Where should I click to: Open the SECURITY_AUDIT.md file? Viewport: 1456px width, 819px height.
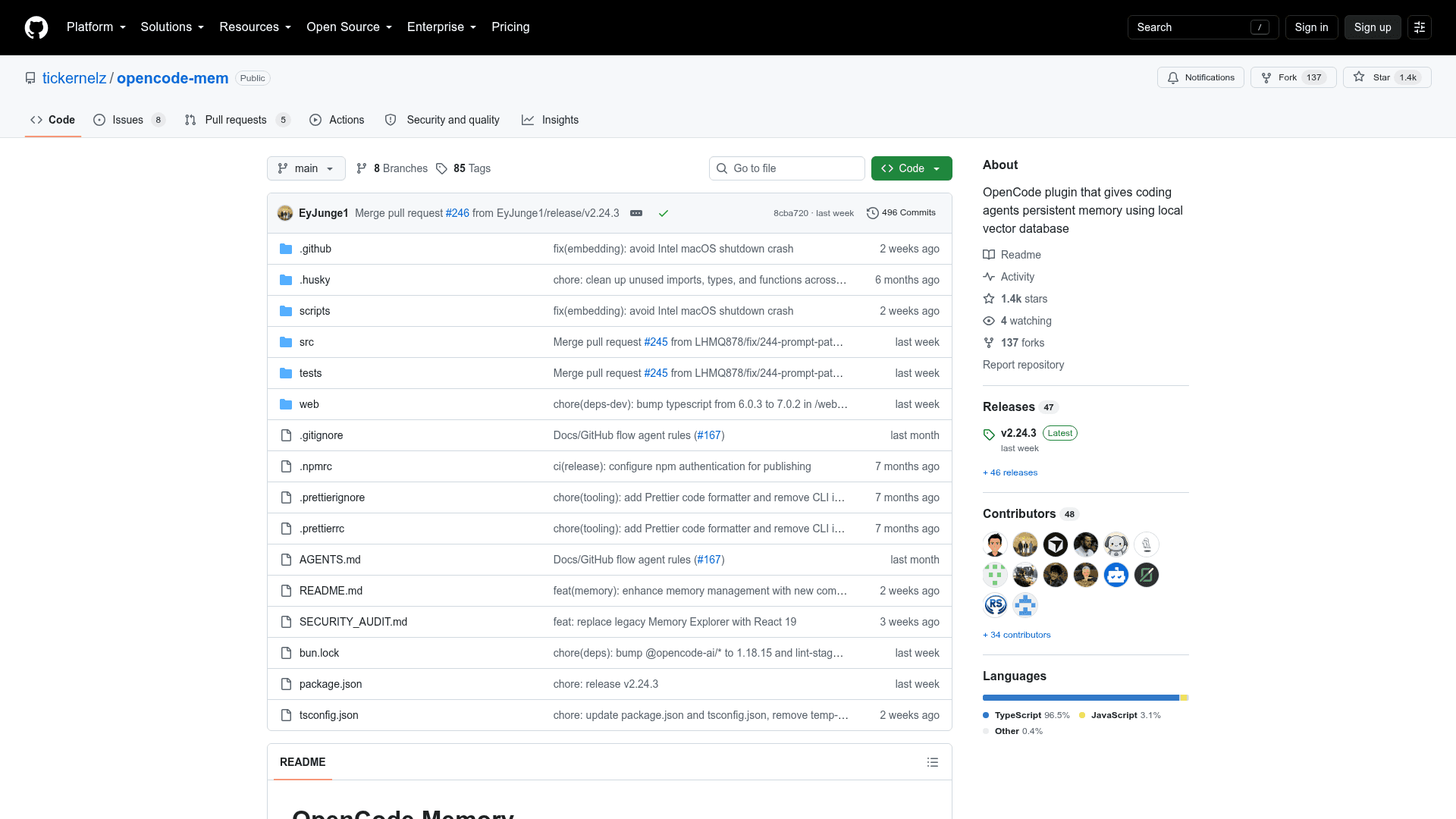[x=353, y=622]
